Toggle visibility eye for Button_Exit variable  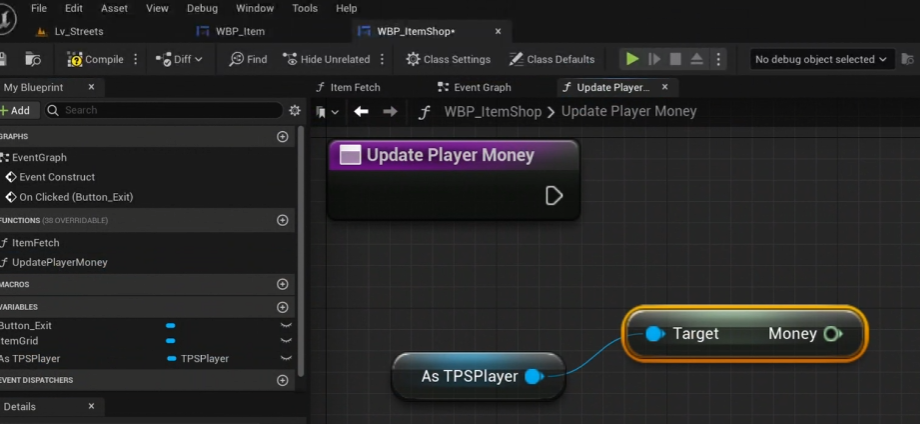pyautogui.click(x=286, y=325)
